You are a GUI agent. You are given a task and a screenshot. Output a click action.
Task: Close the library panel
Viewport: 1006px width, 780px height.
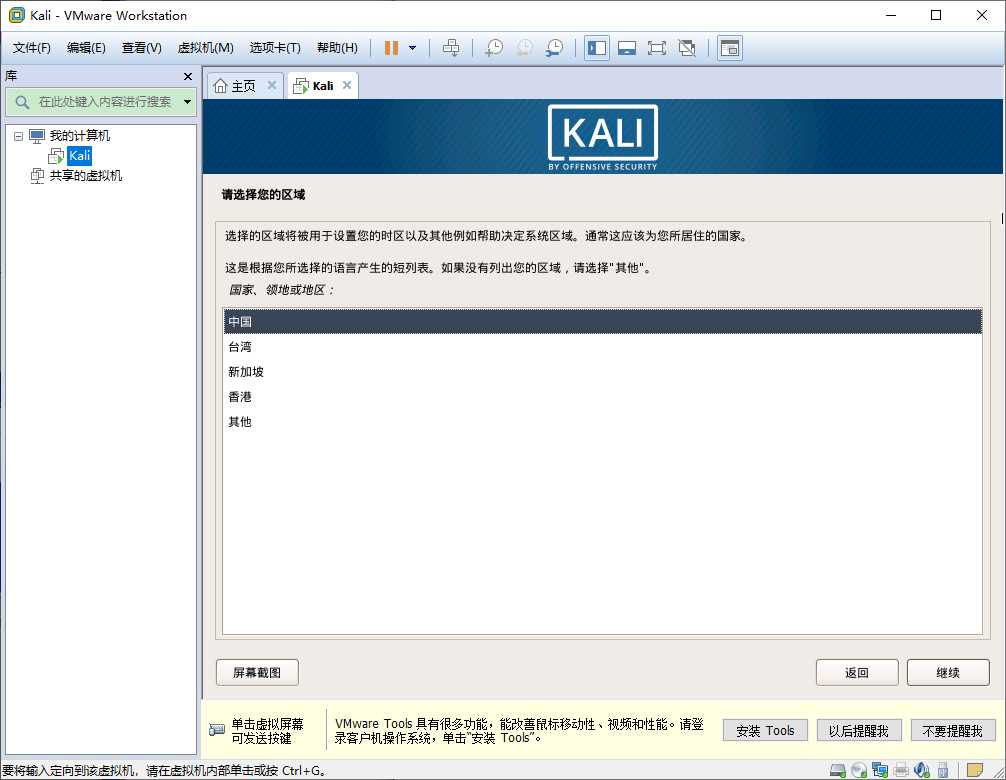point(188,76)
